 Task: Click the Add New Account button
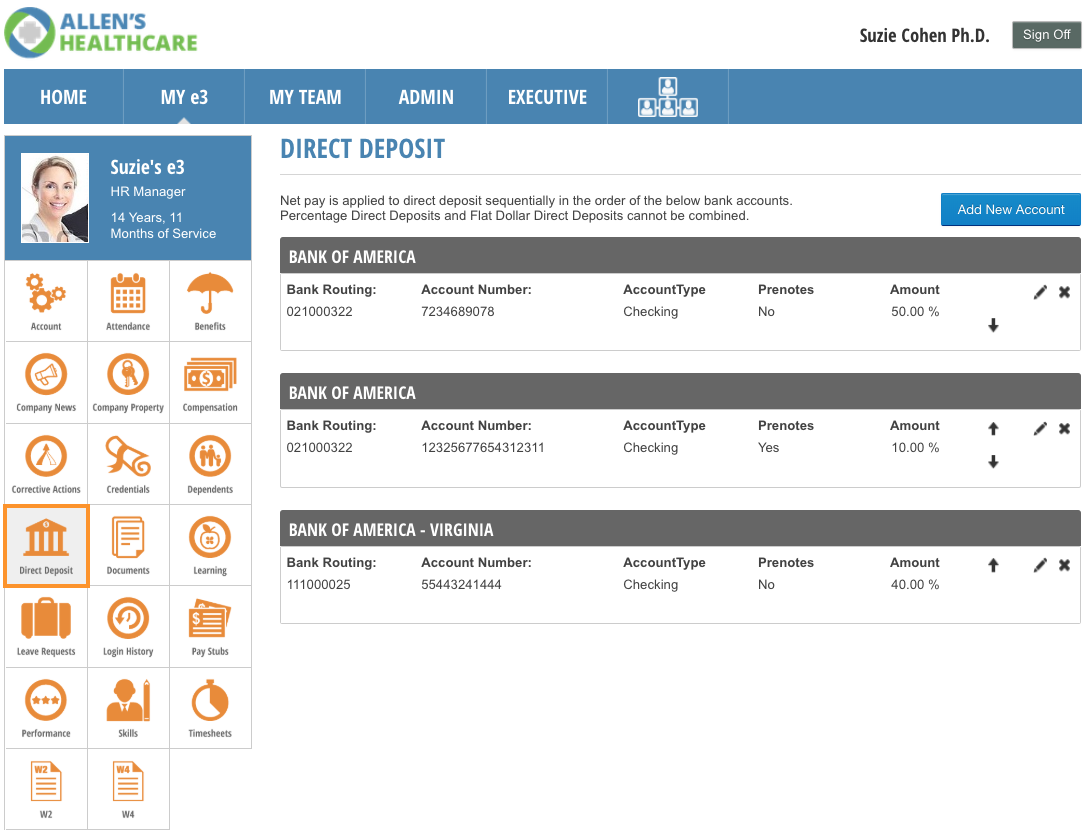click(x=1010, y=209)
